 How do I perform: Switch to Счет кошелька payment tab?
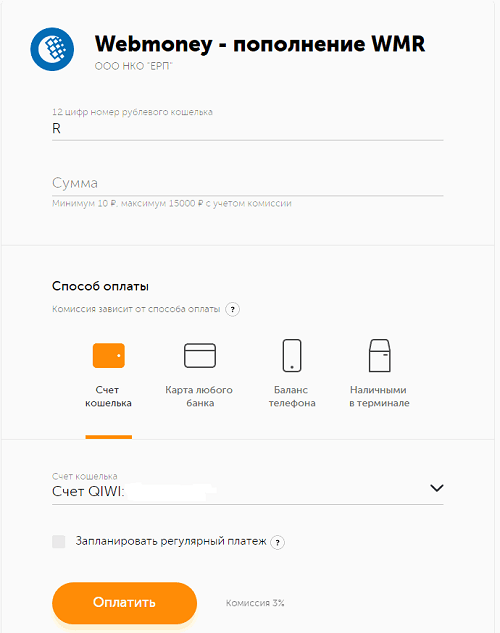(x=109, y=396)
